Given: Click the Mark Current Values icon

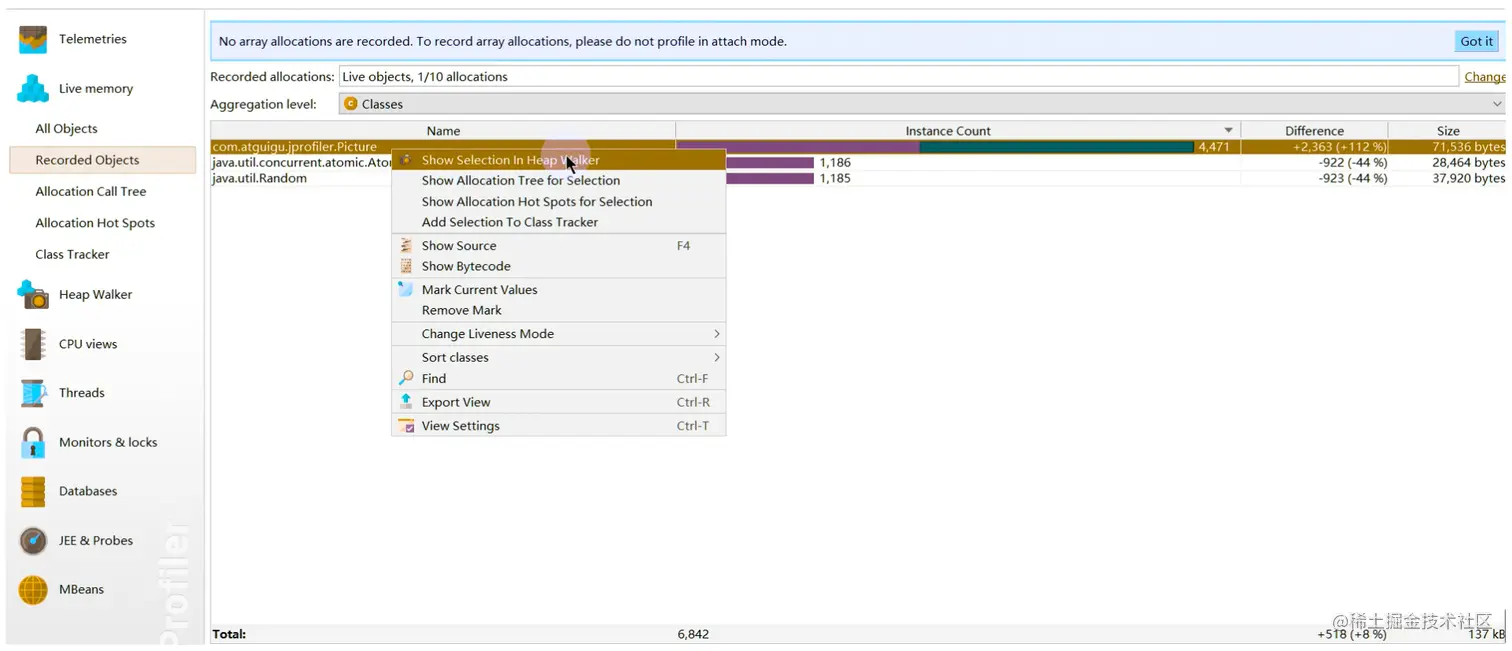Looking at the screenshot, I should (x=406, y=290).
